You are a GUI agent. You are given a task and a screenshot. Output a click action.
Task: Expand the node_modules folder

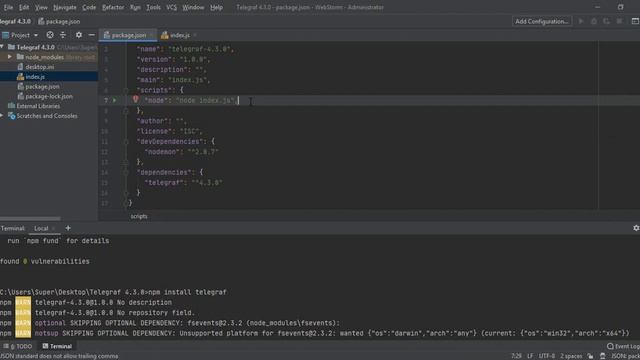click(10, 57)
